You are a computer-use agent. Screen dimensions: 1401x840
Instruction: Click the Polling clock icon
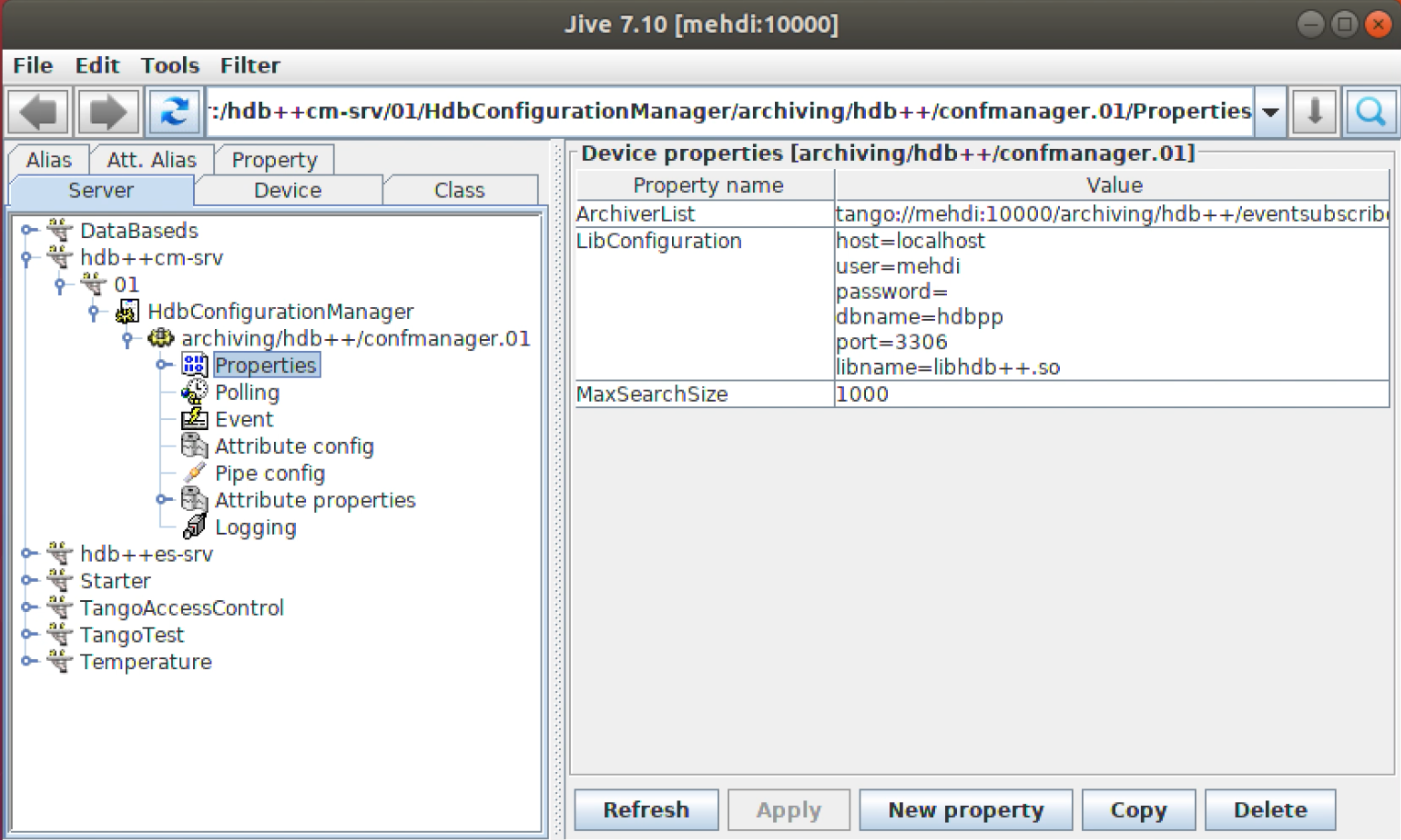[194, 392]
